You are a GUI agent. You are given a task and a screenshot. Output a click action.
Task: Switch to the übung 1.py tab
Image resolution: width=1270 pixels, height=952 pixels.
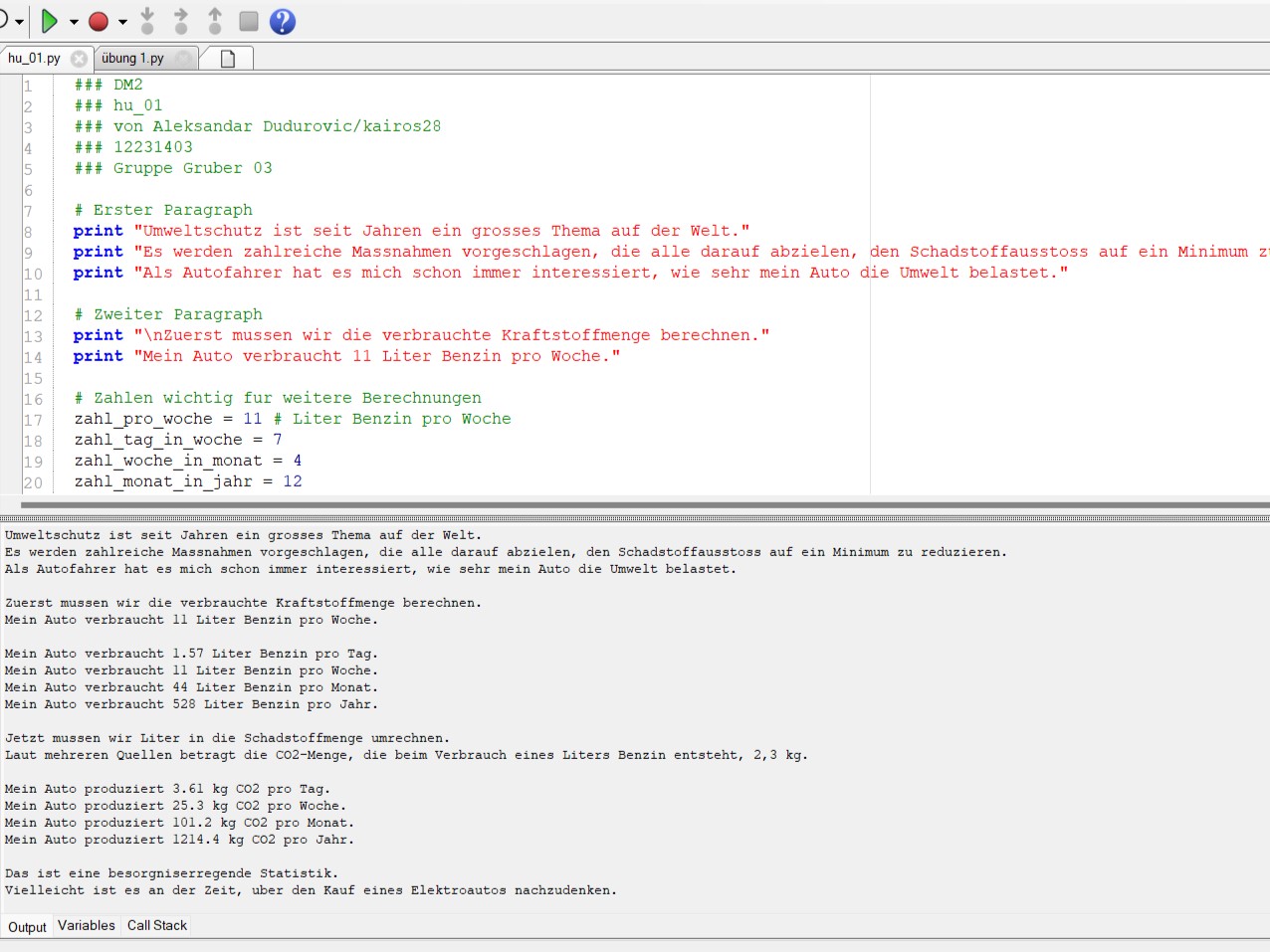point(131,58)
